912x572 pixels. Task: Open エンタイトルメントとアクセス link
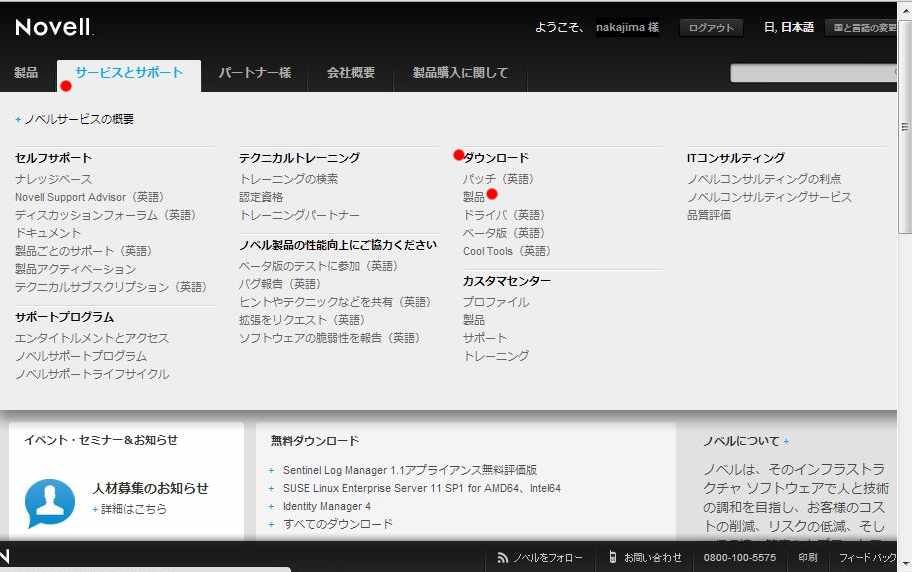coord(92,338)
